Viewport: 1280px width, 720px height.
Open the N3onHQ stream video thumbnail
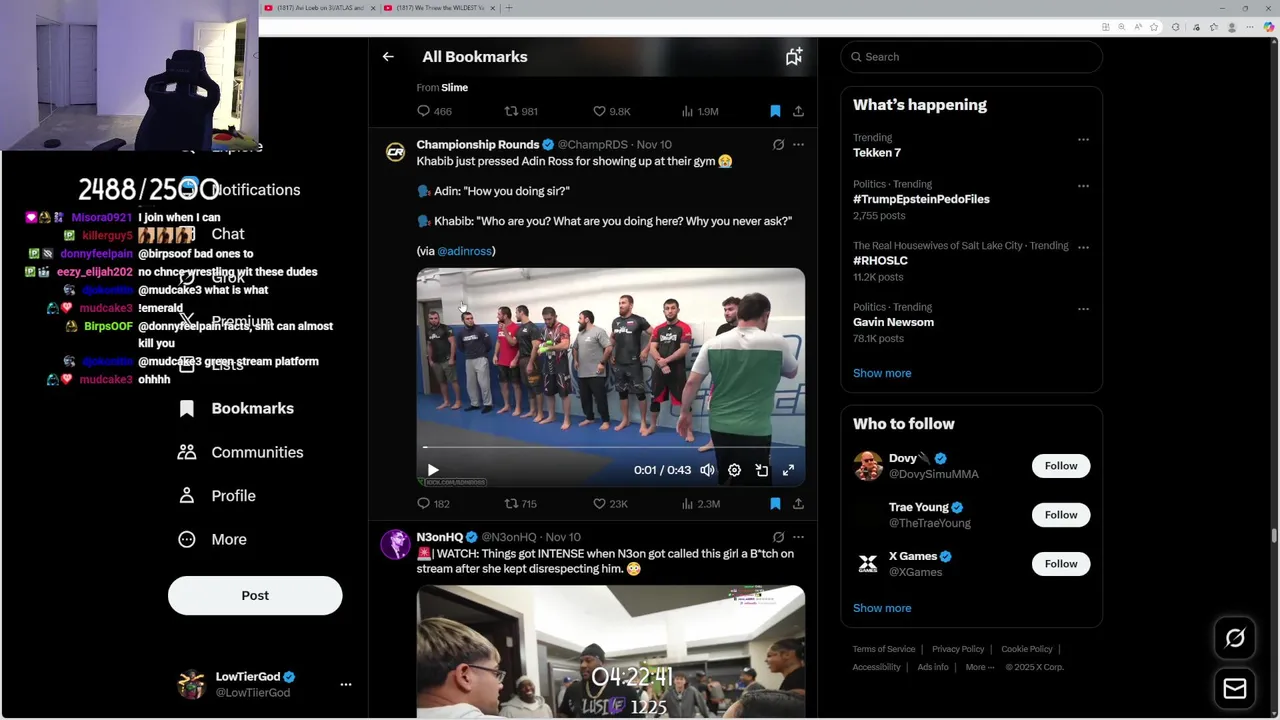611,652
